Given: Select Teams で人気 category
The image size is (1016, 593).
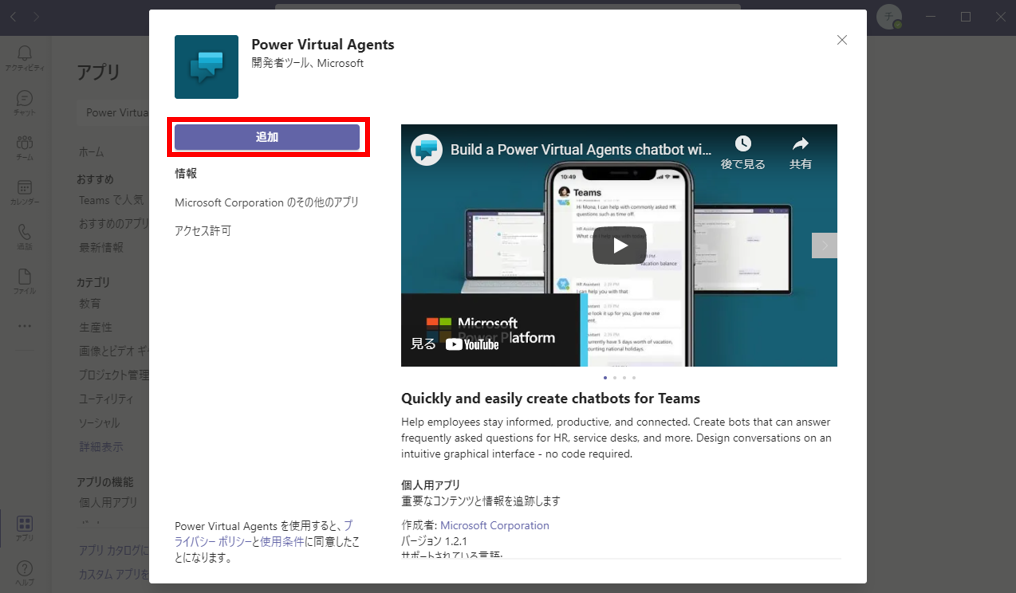Looking at the screenshot, I should pyautogui.click(x=111, y=200).
